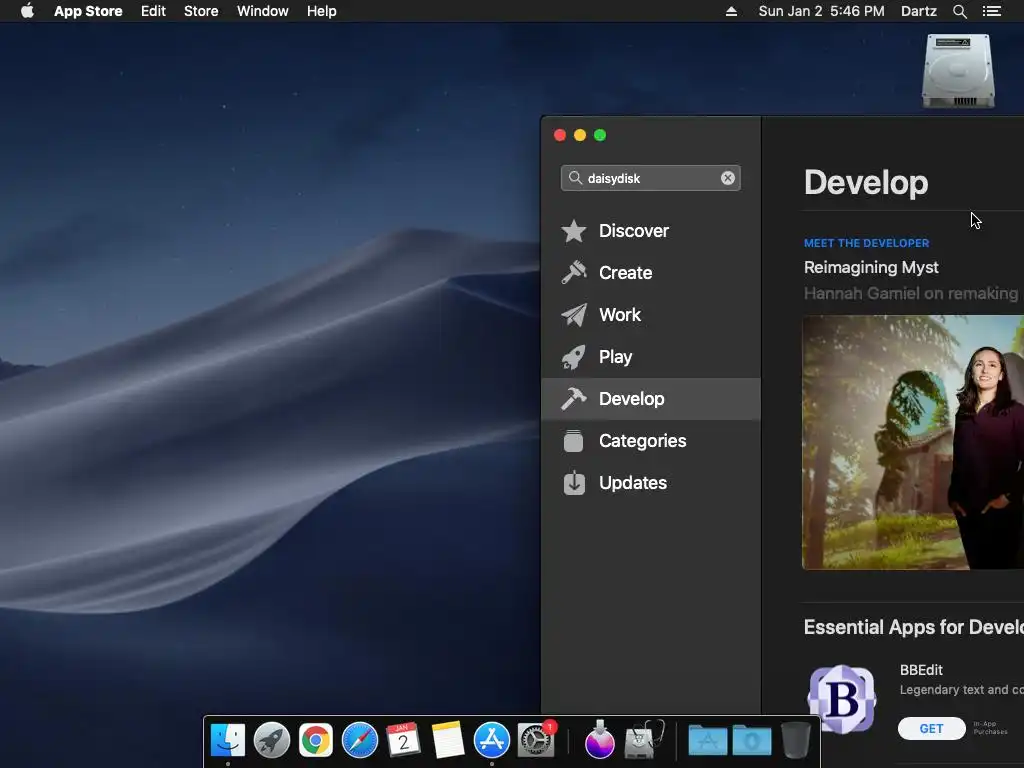Screen dimensions: 1024x768
Task: Launch Google Chrome from the Dock
Action: pos(315,740)
